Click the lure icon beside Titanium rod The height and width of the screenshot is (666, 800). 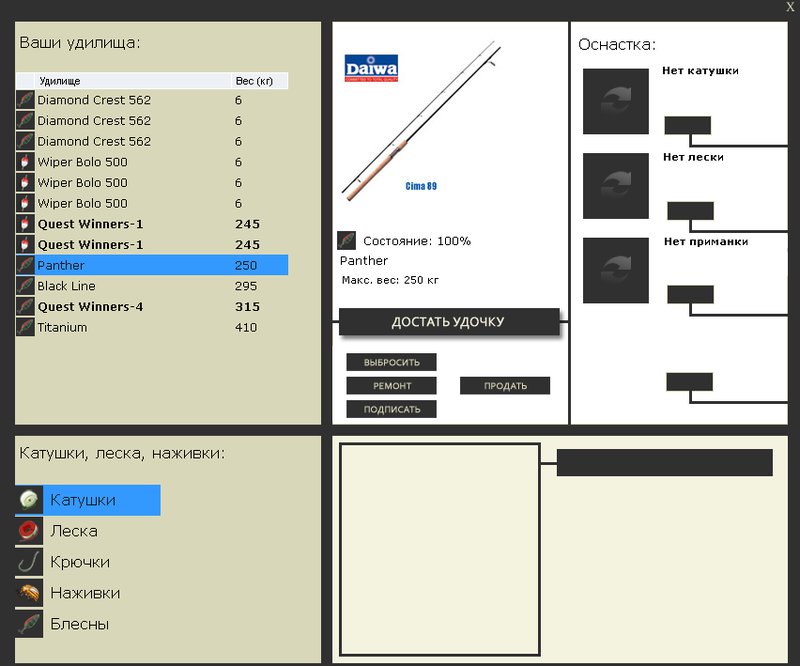click(25, 327)
